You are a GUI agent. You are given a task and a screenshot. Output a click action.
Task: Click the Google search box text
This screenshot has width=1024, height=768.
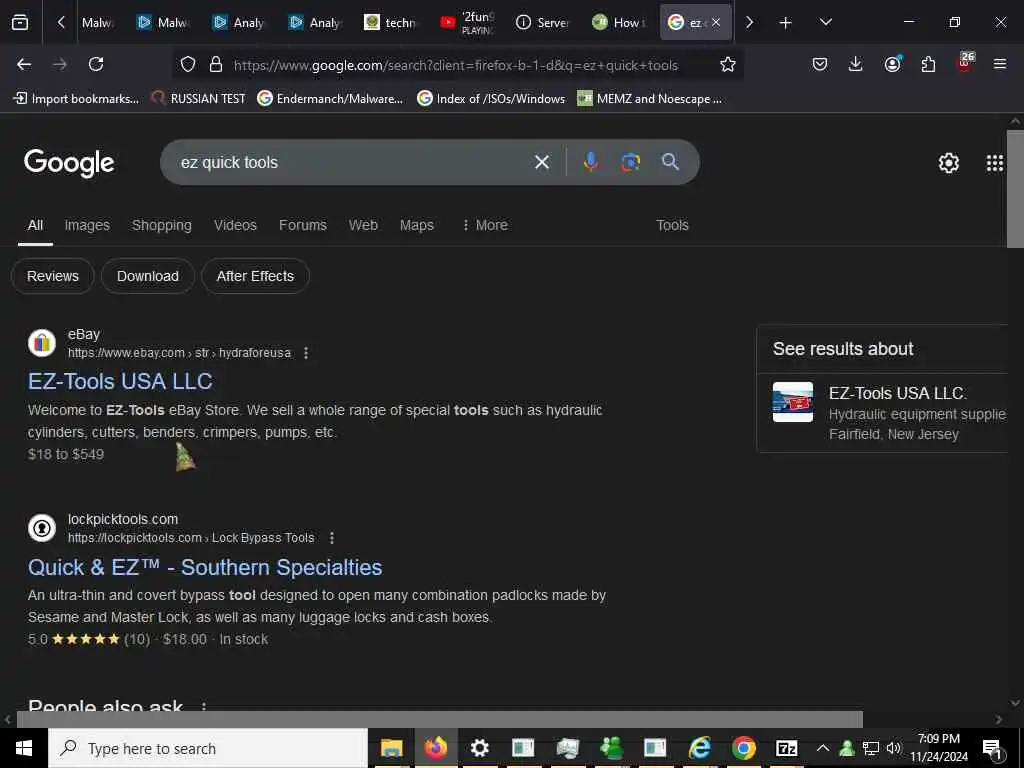coord(229,163)
